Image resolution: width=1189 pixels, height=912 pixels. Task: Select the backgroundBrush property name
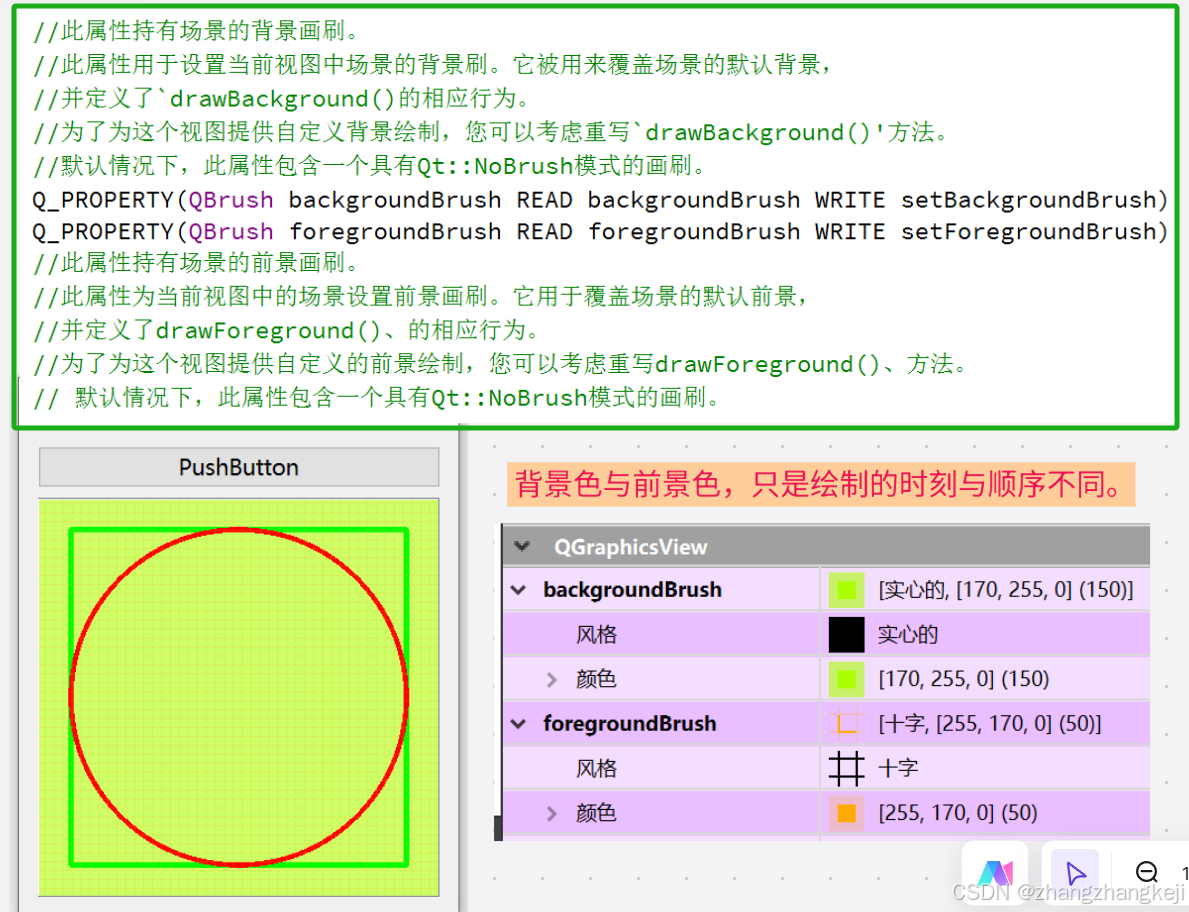632,590
